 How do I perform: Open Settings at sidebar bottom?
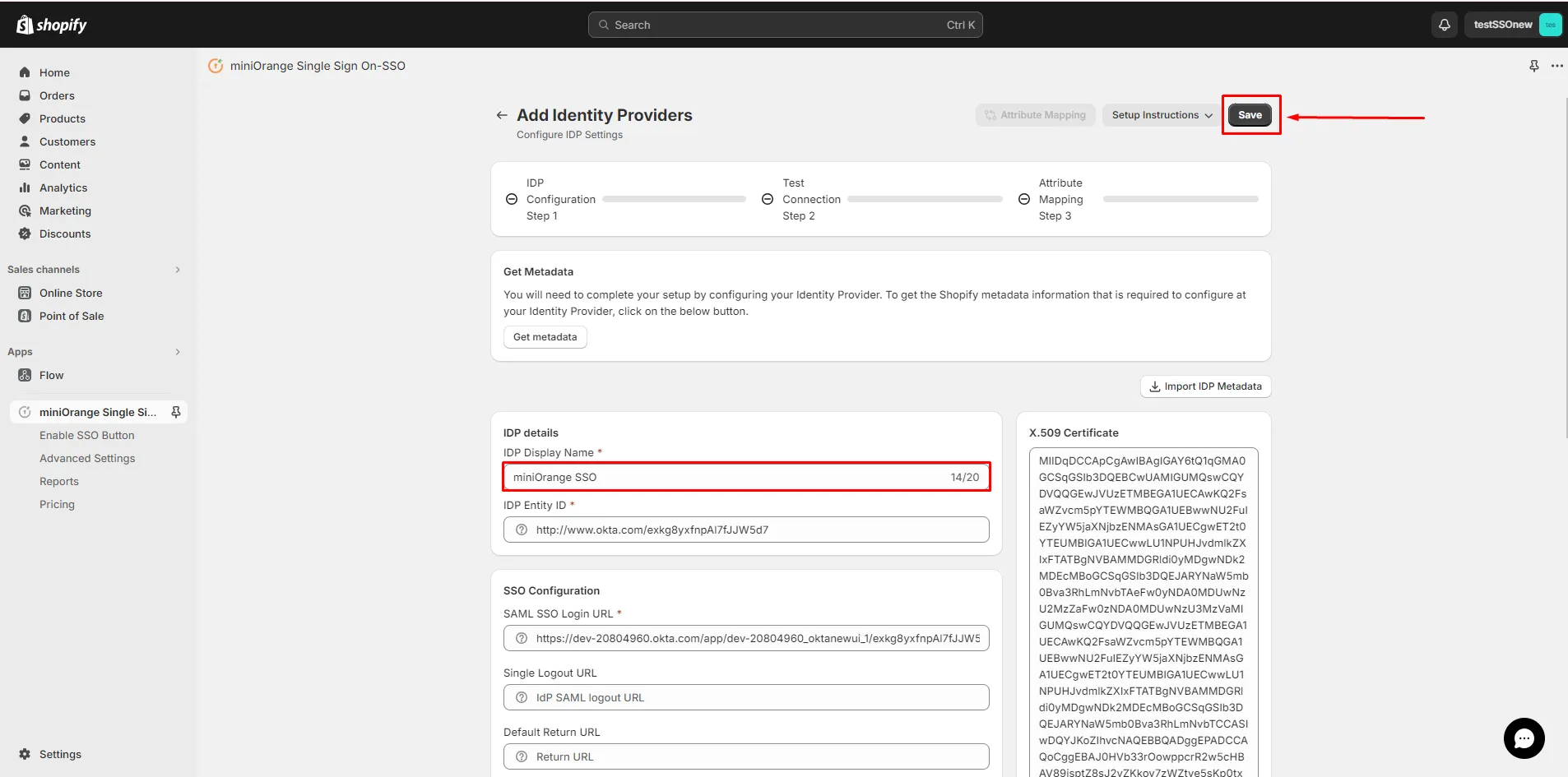click(60, 754)
